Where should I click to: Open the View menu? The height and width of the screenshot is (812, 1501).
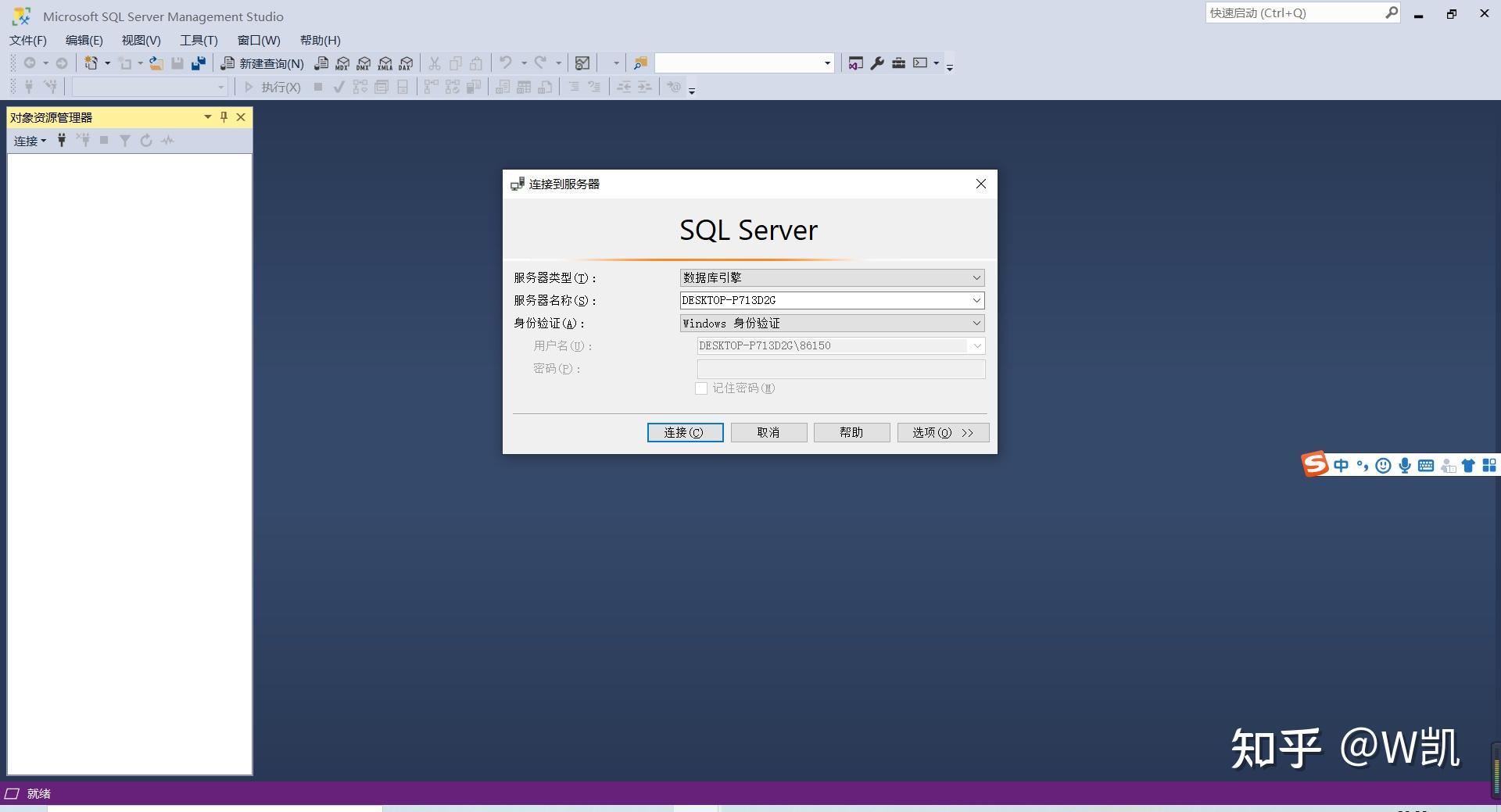(142, 41)
